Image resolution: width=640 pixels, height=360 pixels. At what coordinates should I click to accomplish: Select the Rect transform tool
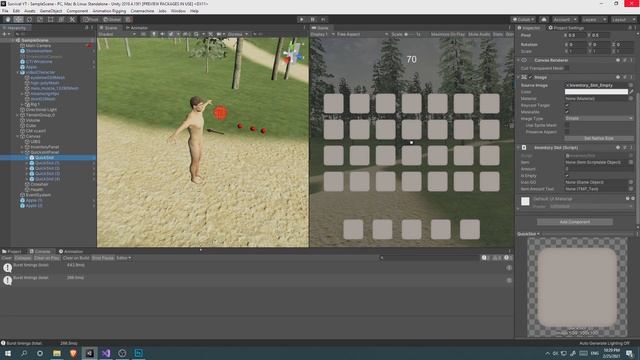click(51, 19)
